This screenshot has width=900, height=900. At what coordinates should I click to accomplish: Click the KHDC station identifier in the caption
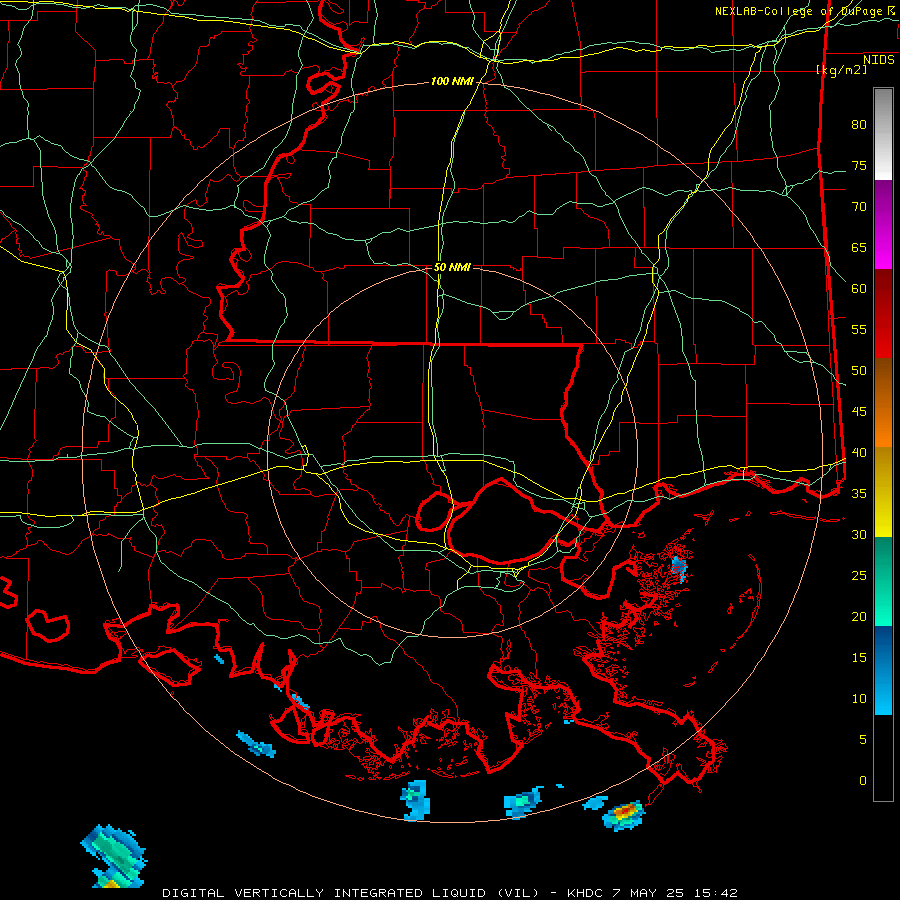pos(585,893)
